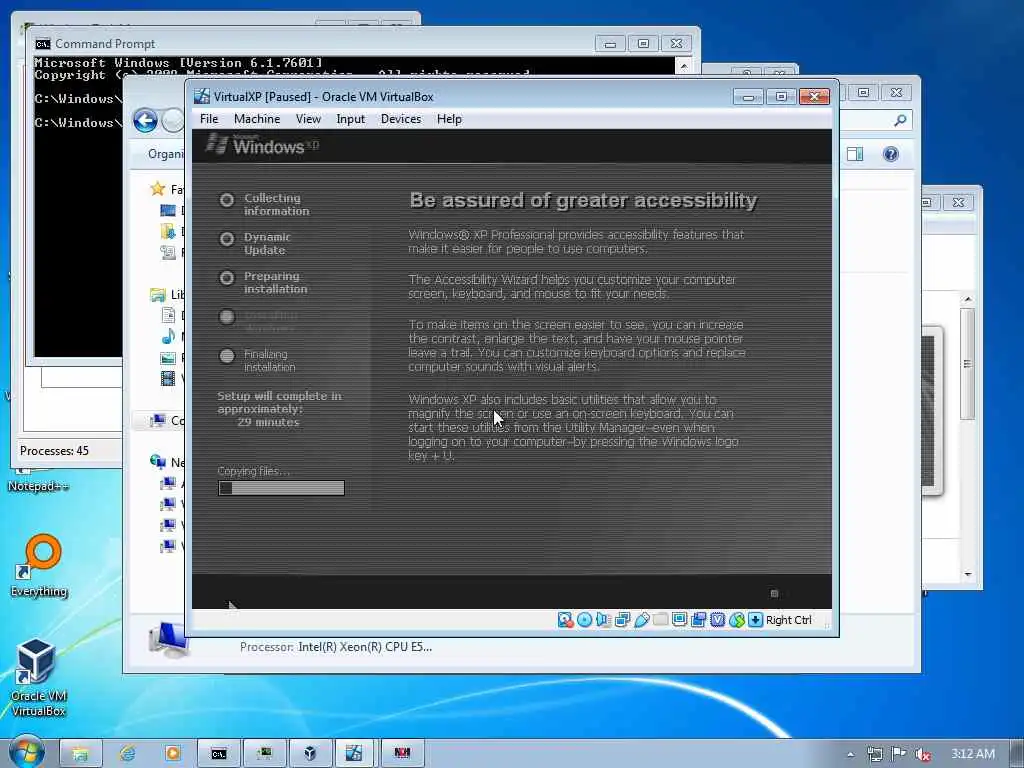Select Favorites star in Explorer navigation

(157, 189)
